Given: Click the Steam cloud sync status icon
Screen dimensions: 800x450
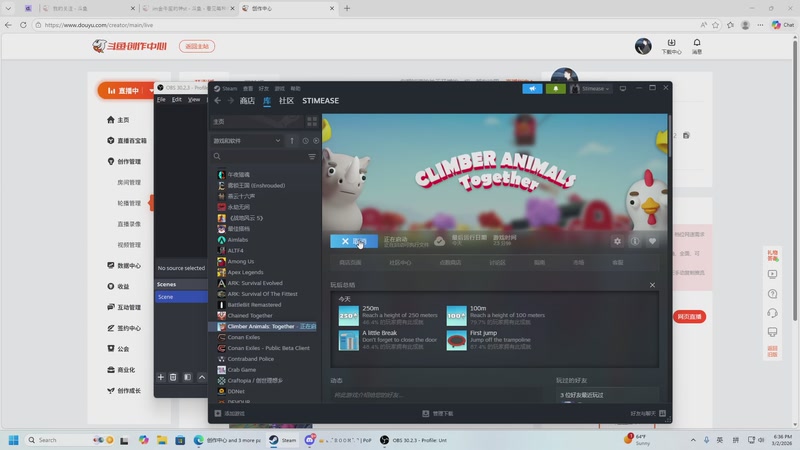Looking at the screenshot, I should 439,241.
